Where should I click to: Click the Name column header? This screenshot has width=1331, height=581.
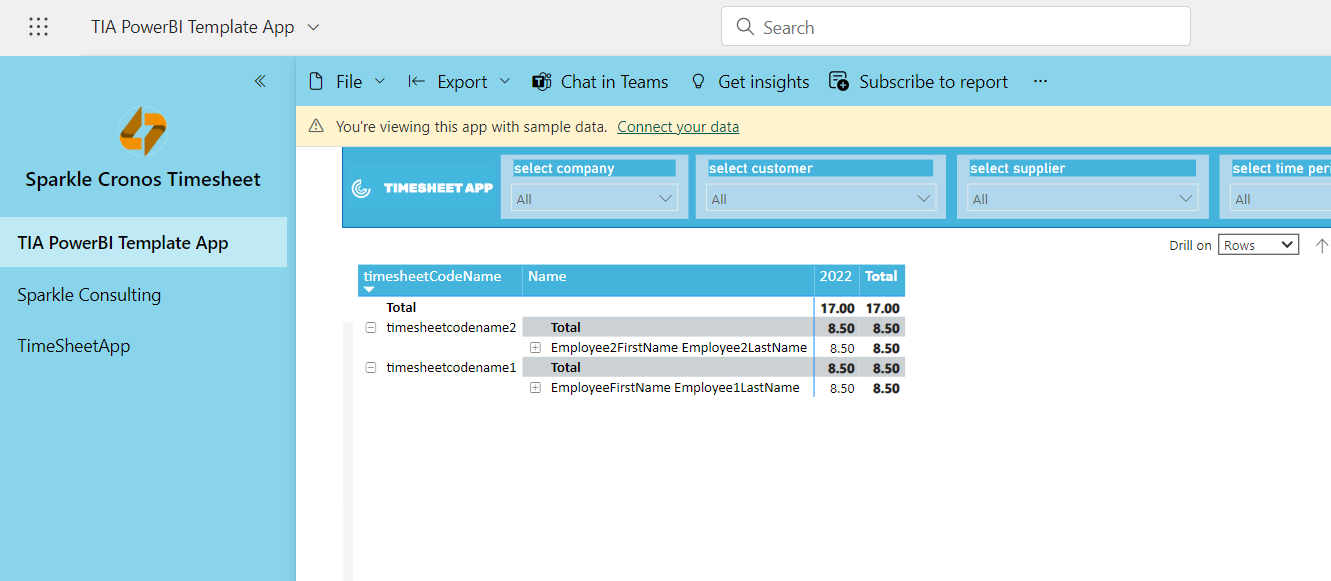(x=668, y=280)
